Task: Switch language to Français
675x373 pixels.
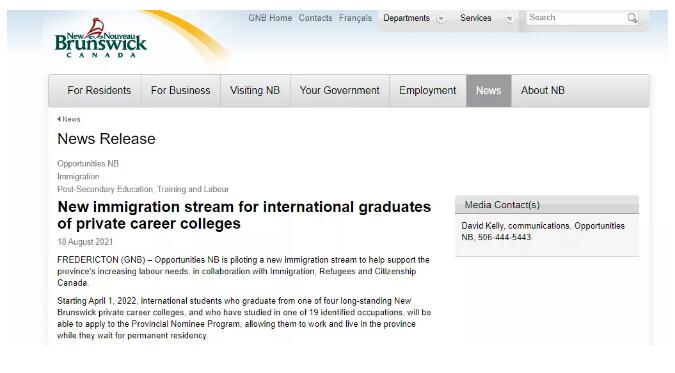Action: [x=356, y=18]
